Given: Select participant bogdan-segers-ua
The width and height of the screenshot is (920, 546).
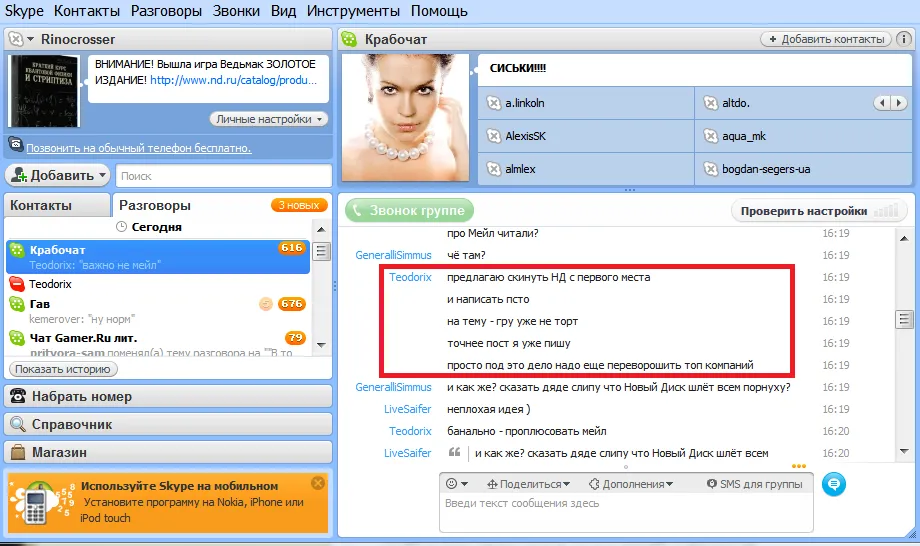Looking at the screenshot, I should pos(803,169).
